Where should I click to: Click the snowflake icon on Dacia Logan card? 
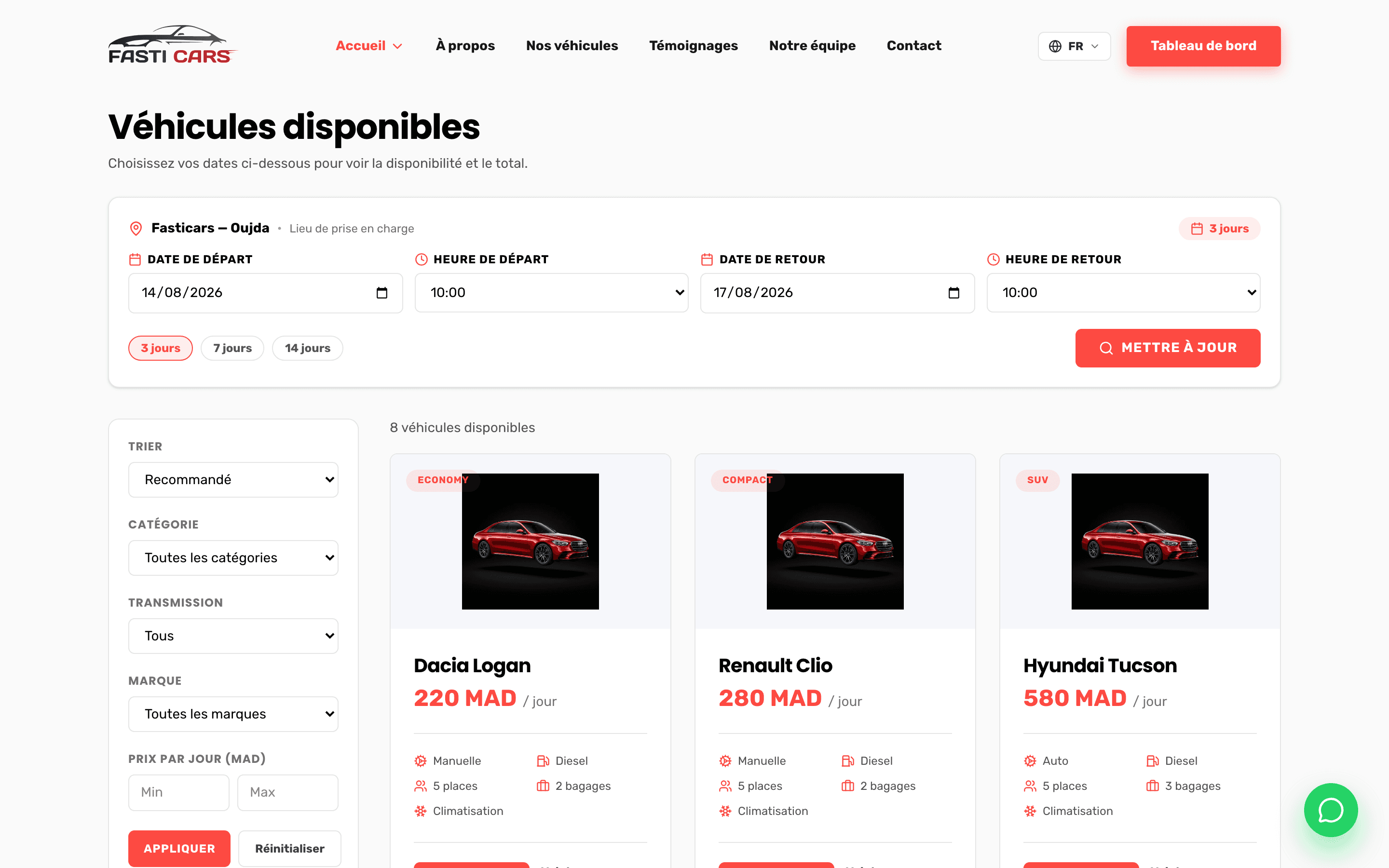tap(421, 811)
